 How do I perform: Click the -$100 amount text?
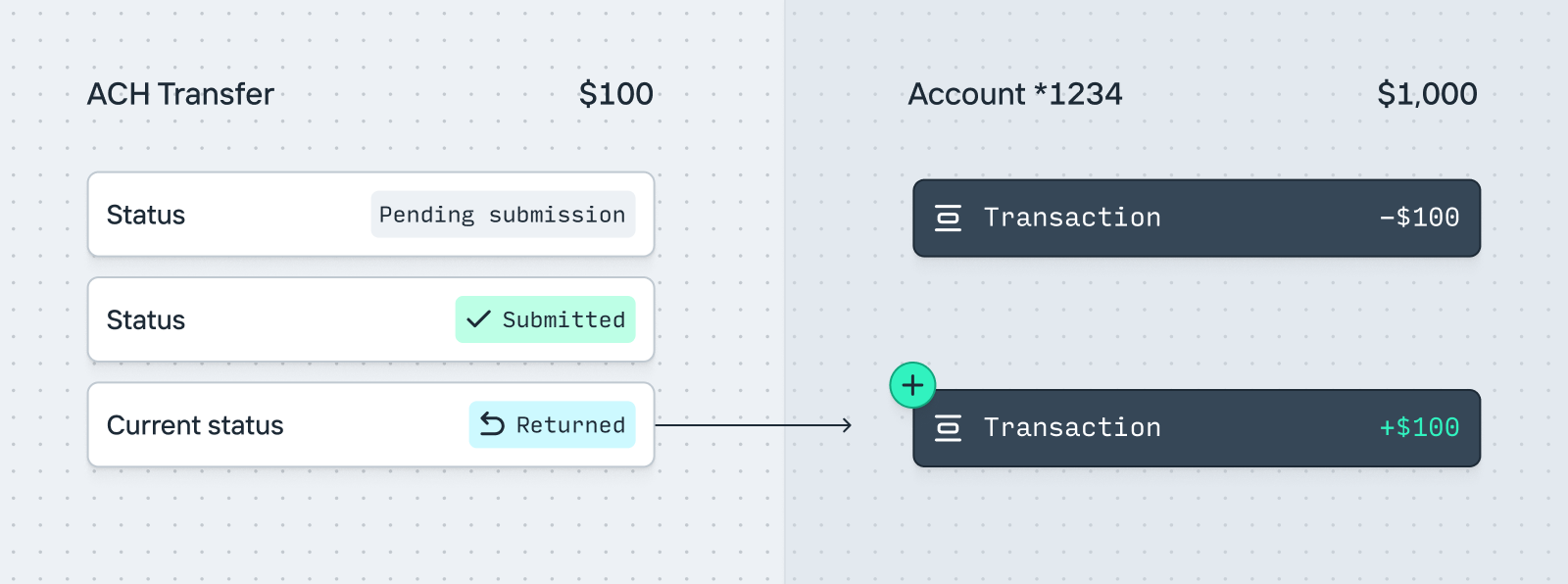(x=1419, y=218)
